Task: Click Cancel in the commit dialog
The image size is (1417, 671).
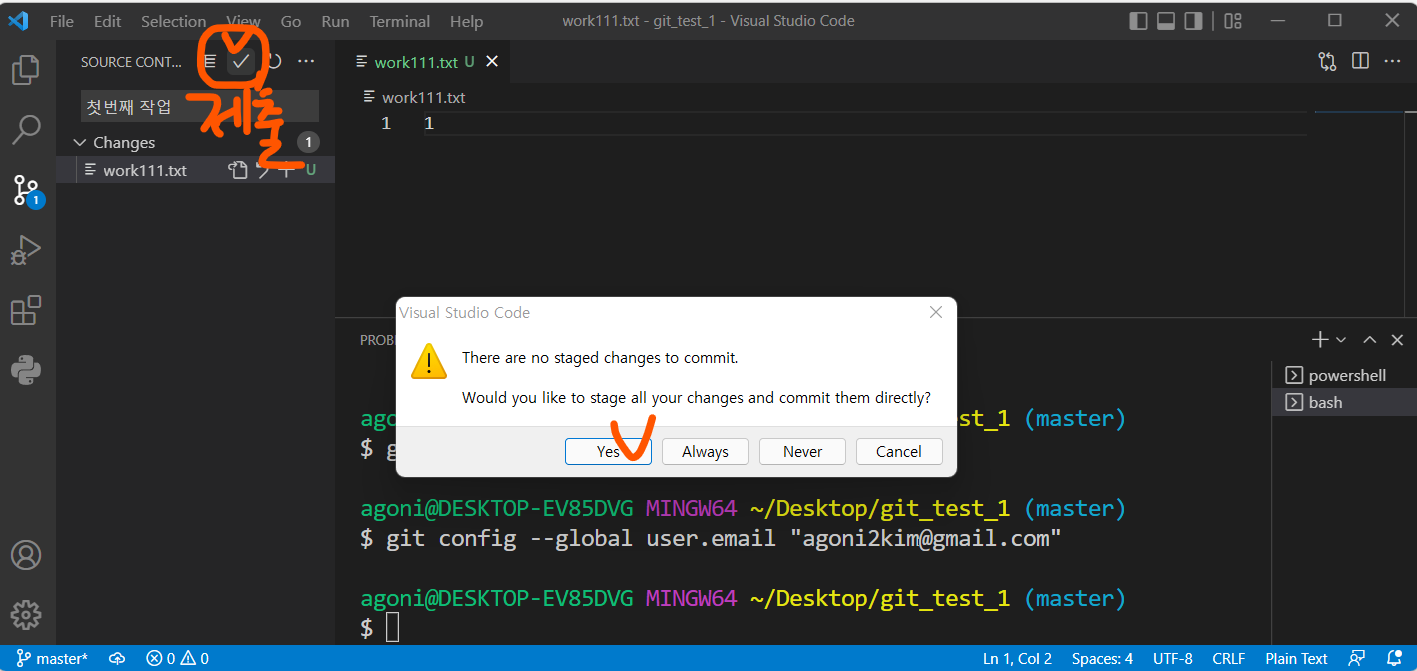Action: 899,451
